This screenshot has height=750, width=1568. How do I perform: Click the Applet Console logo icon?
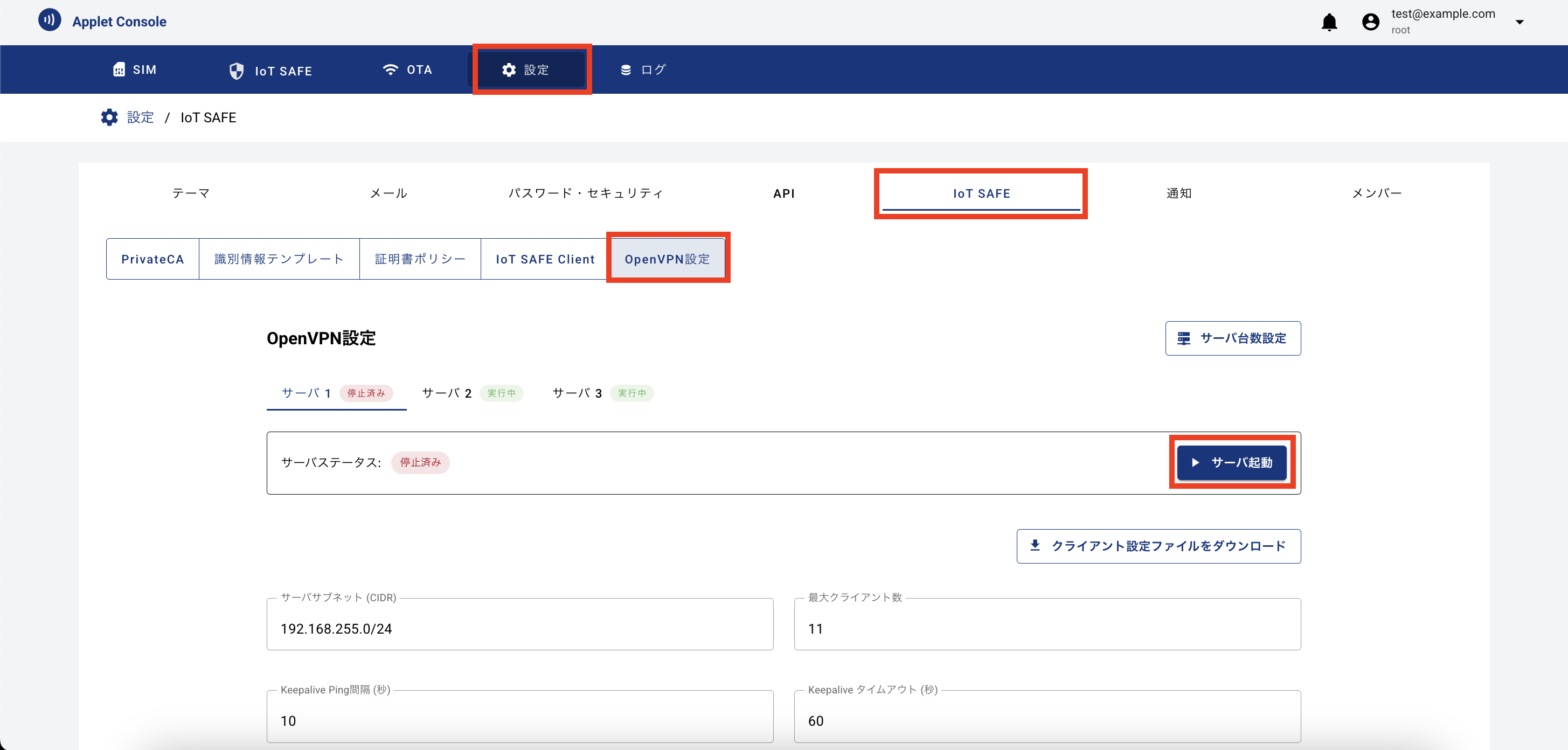(50, 19)
